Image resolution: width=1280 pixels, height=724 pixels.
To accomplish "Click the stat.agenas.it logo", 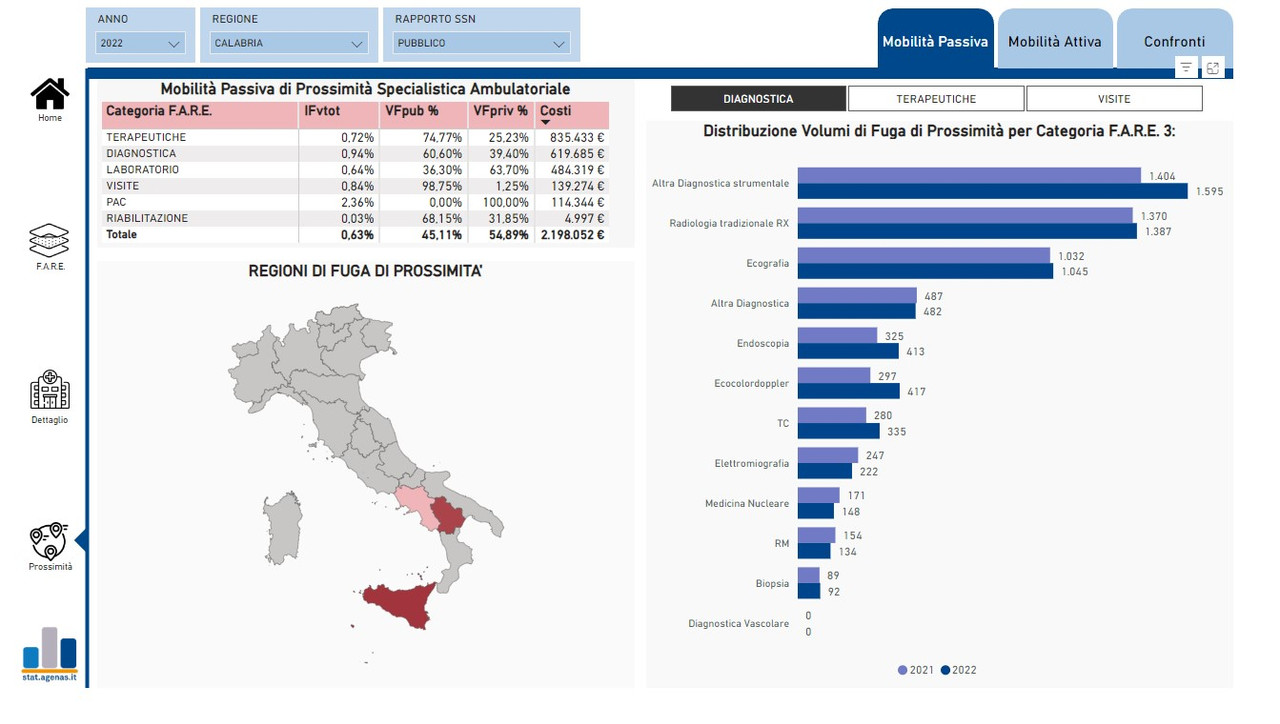I will tap(49, 653).
